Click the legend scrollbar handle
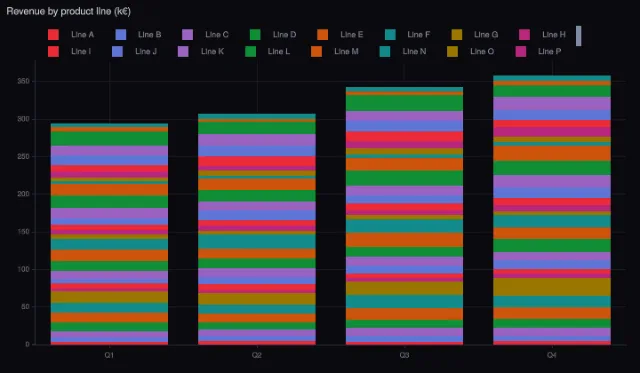The image size is (640, 373). click(x=578, y=36)
